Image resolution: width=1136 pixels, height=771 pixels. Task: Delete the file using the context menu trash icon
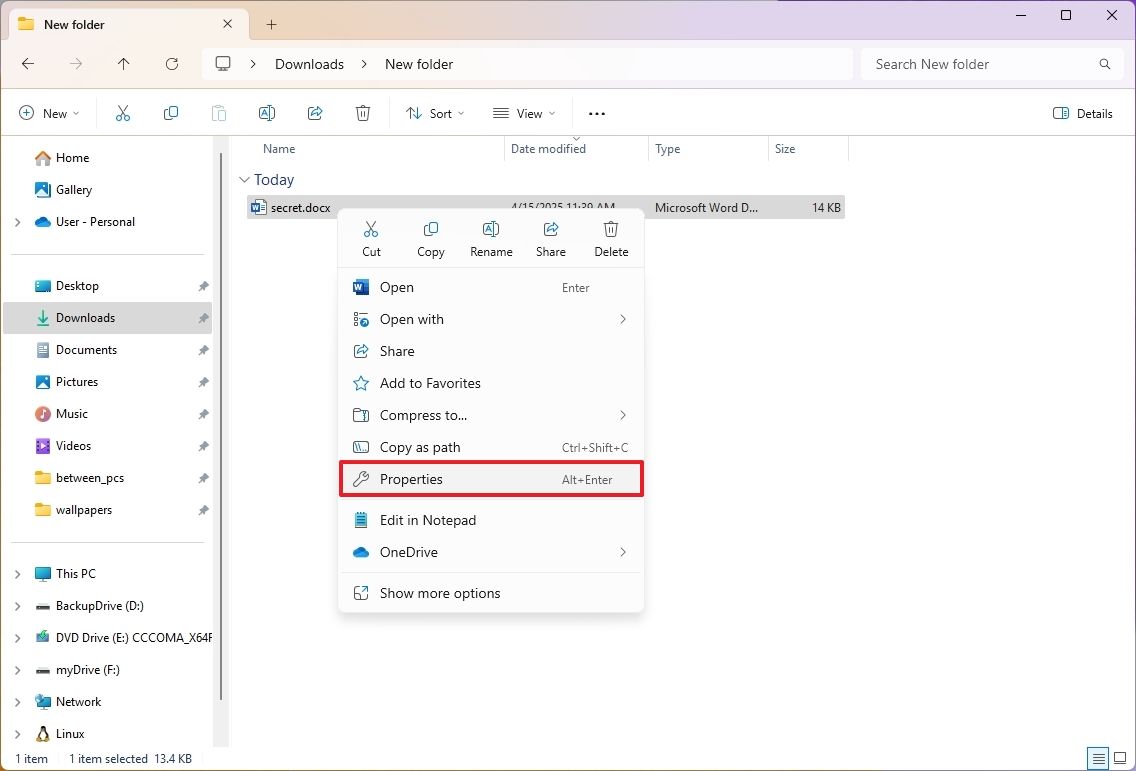click(x=610, y=238)
